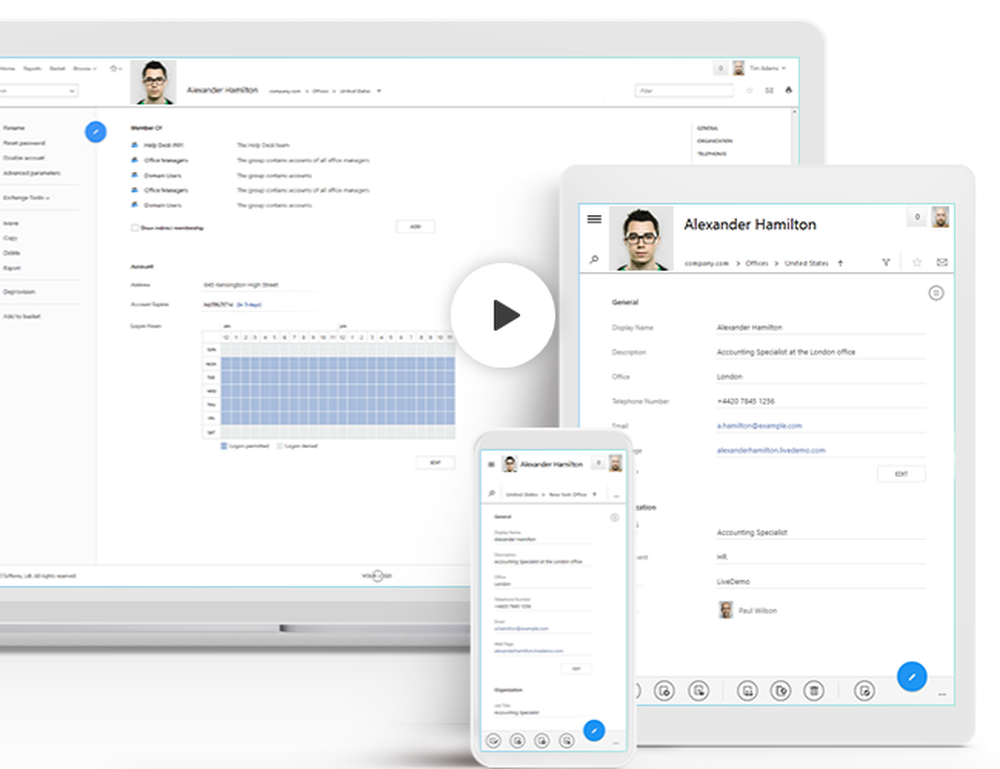Open more options dots in tablet bottom toolbar
Viewport: 1000px width, 769px height.
tap(942, 694)
